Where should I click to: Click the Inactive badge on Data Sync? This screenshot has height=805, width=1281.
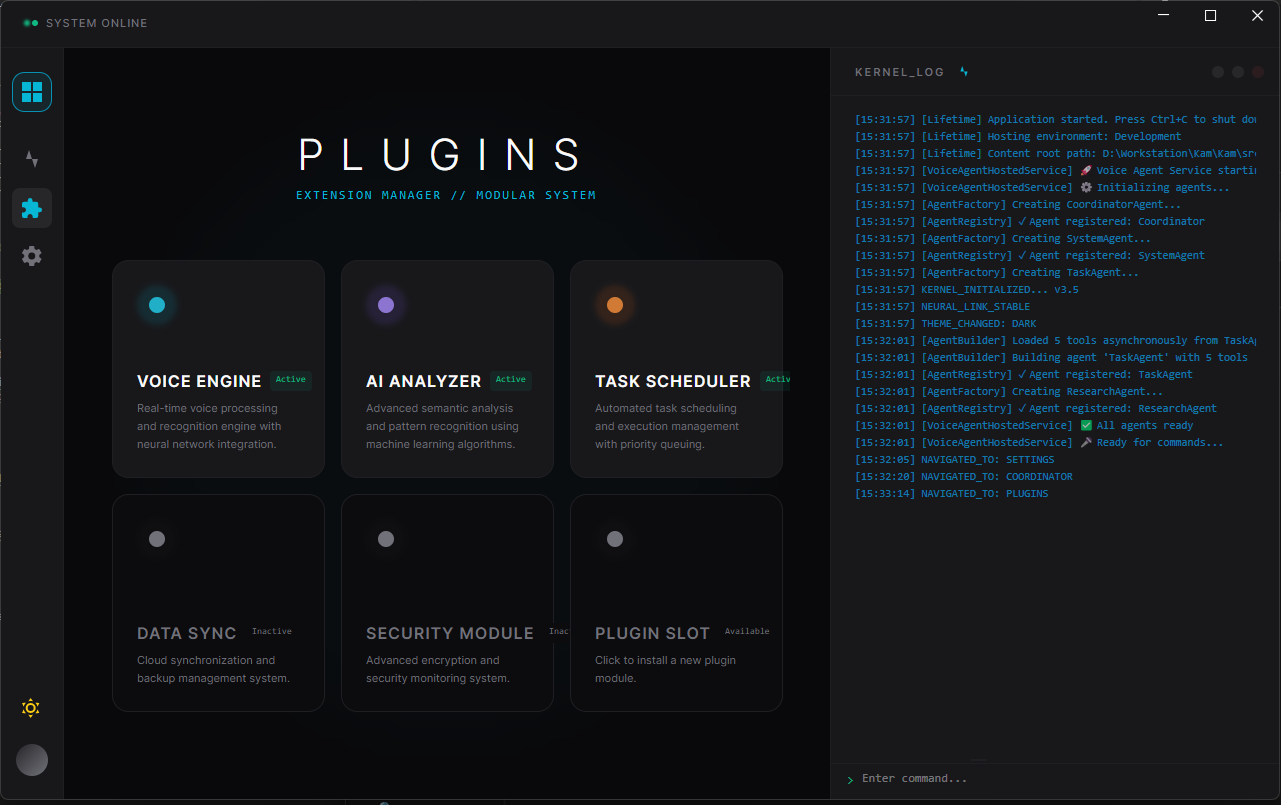pos(272,632)
